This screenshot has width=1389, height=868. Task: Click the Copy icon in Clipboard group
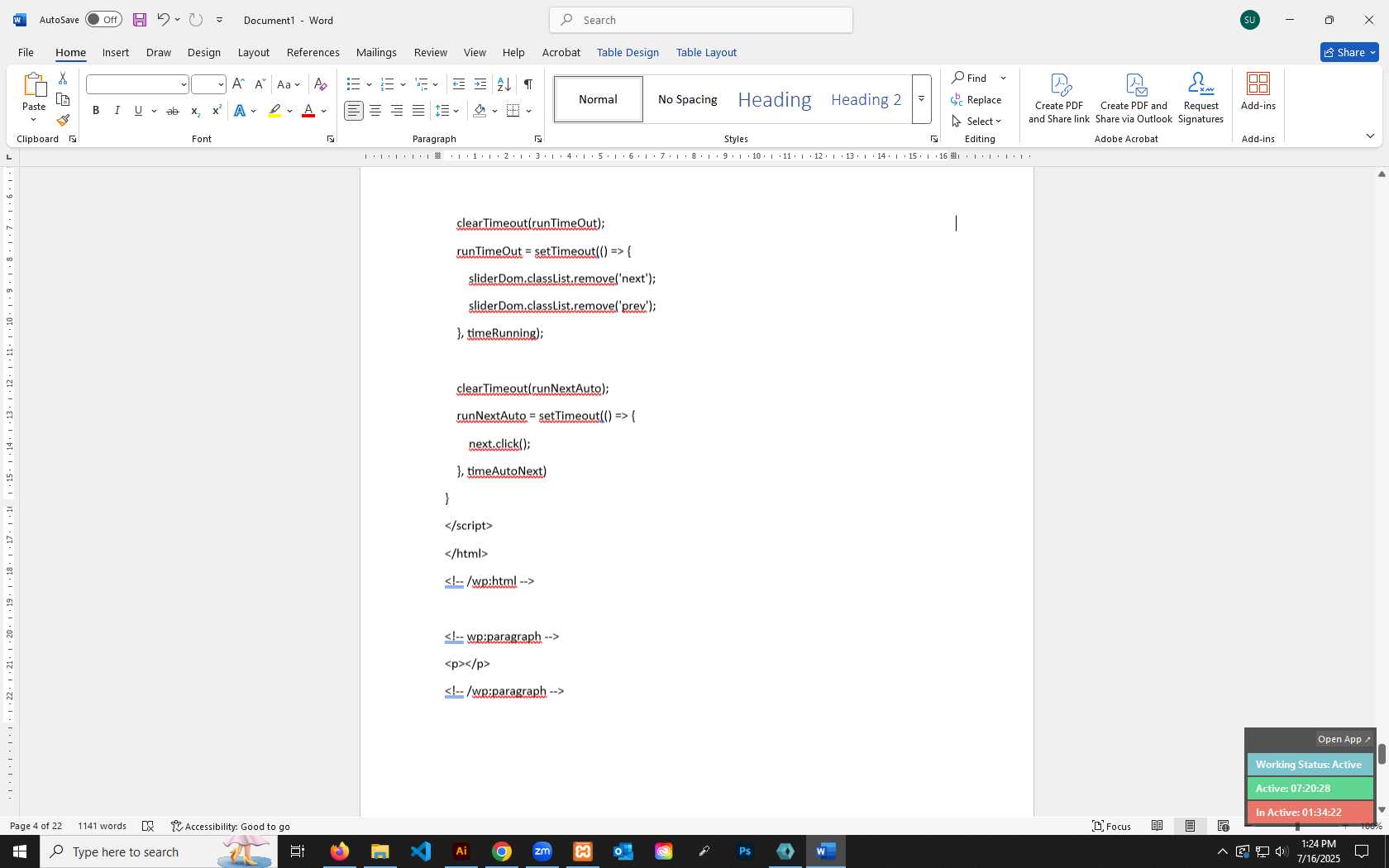click(x=63, y=99)
